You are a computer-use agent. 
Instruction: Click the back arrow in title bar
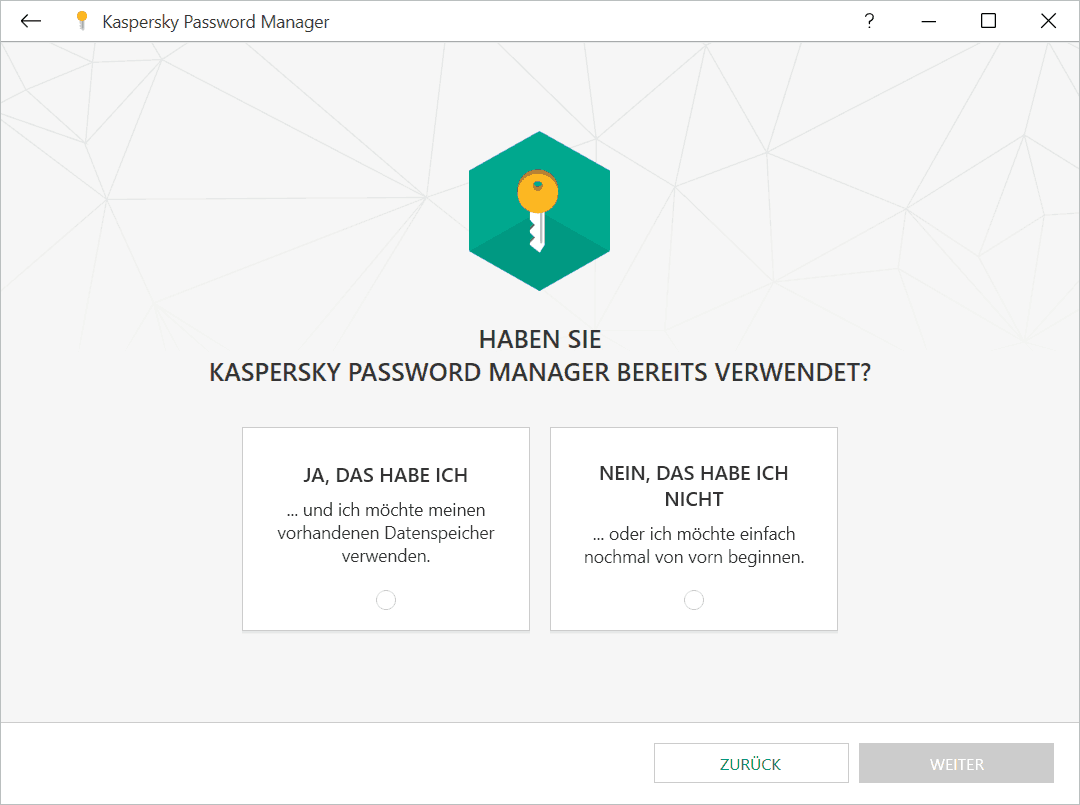pos(31,21)
